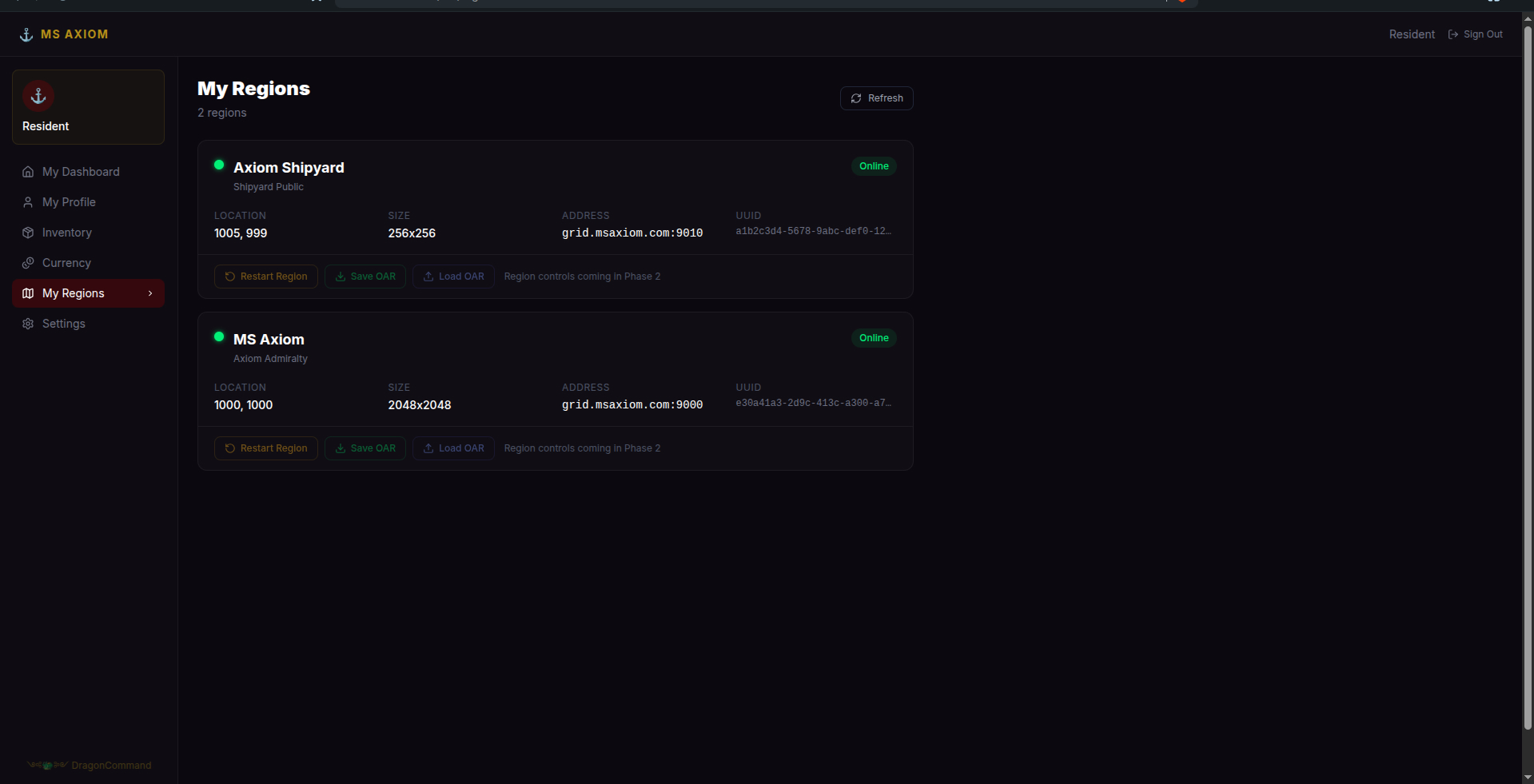This screenshot has height=784, width=1534.
Task: Open the Currency section
Action: click(88, 263)
